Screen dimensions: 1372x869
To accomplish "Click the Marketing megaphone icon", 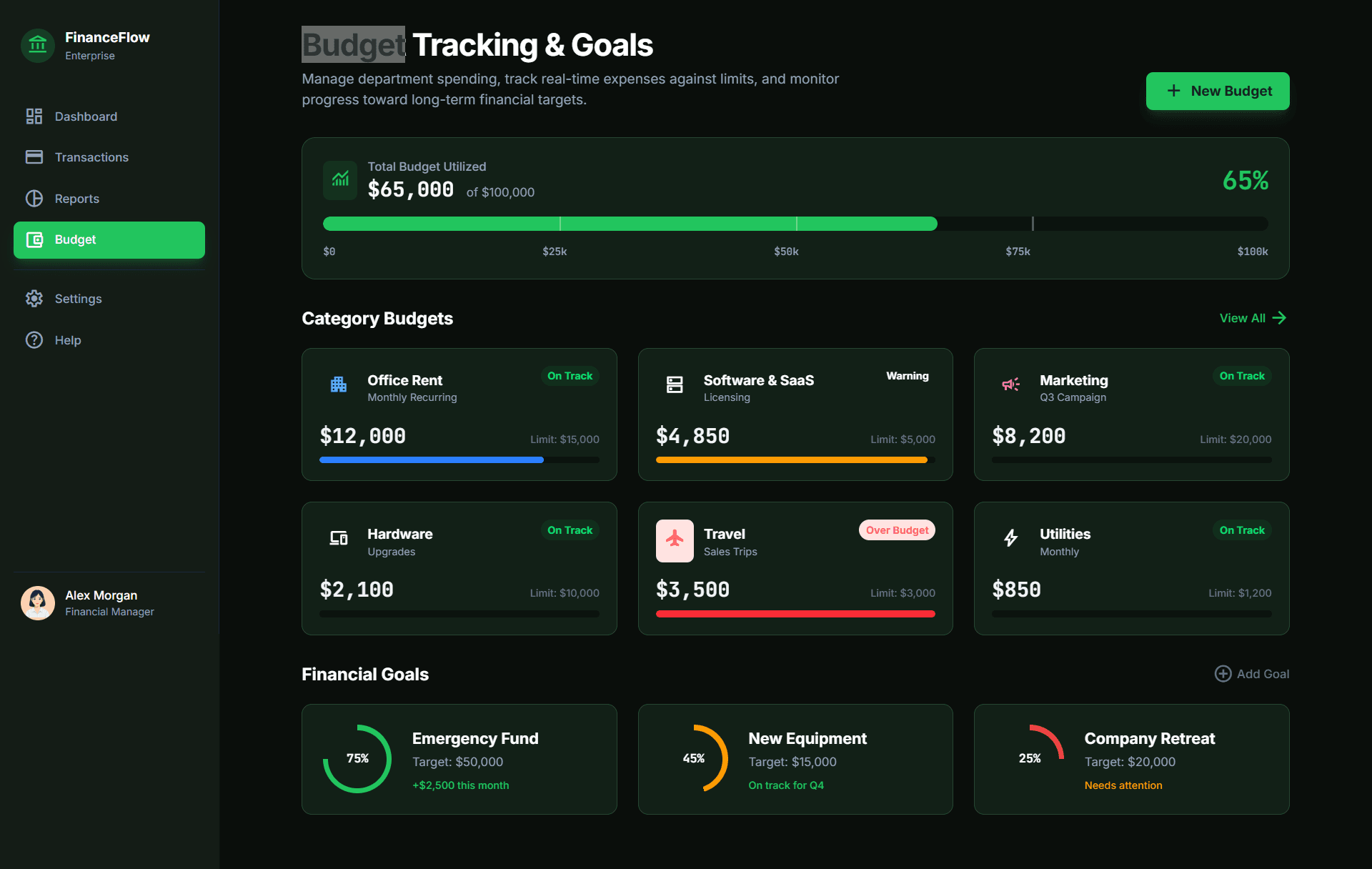I will click(x=1010, y=385).
